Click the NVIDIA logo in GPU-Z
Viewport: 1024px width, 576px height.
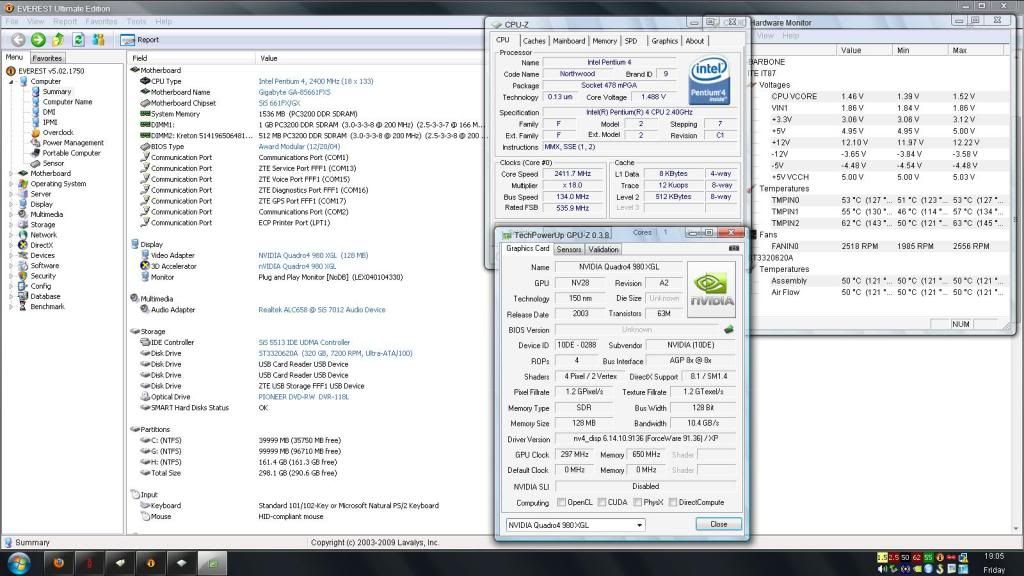coord(711,289)
